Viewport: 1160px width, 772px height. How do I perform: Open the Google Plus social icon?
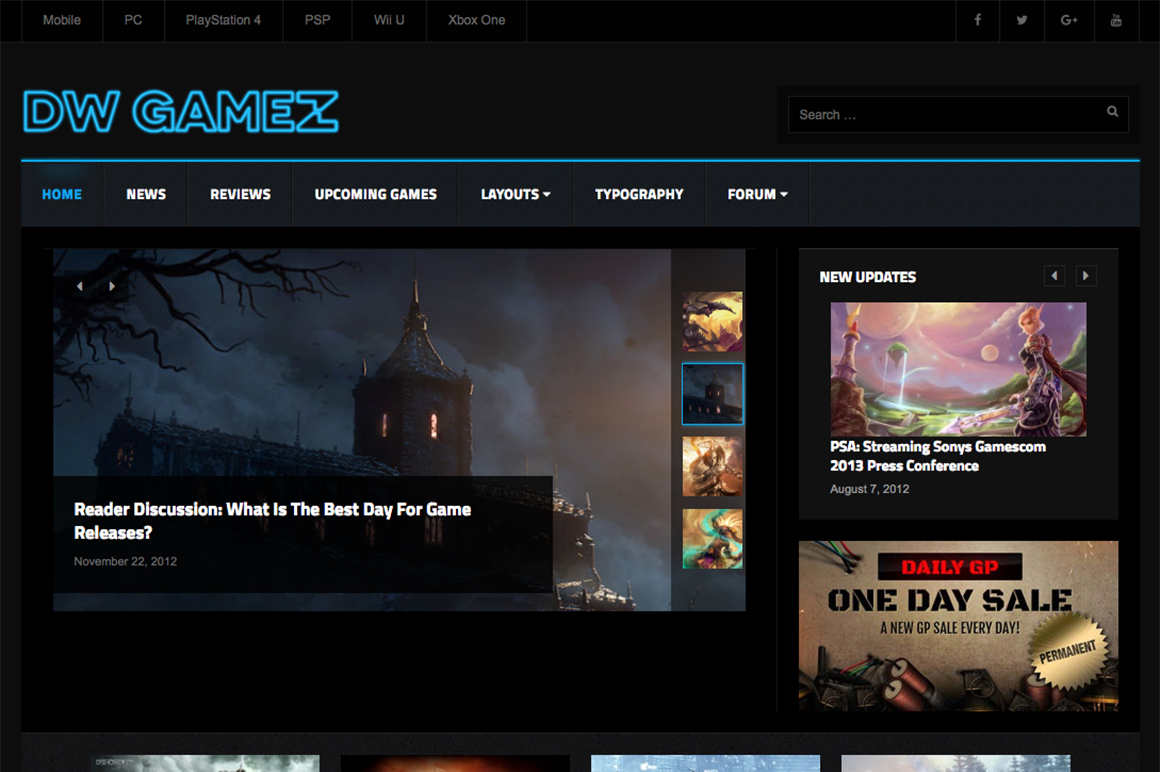point(1068,20)
